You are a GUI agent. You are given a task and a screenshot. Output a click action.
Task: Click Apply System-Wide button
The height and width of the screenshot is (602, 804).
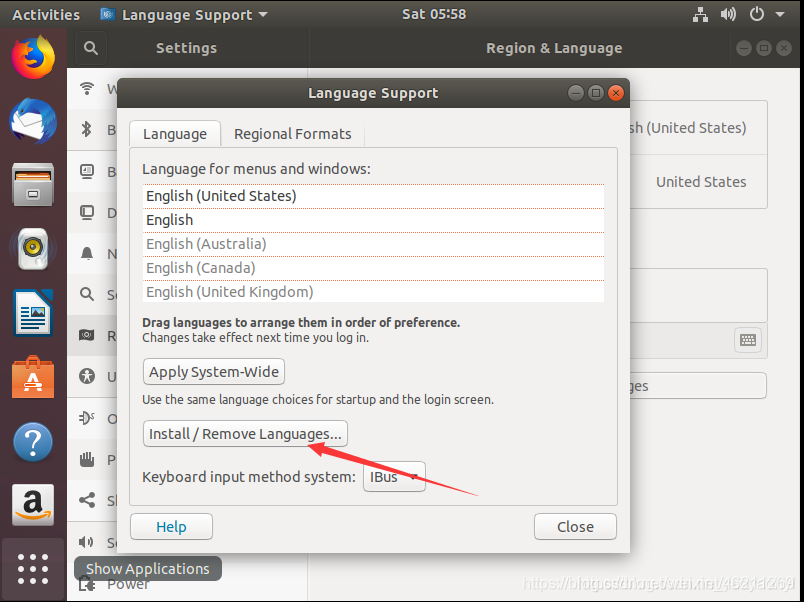click(x=214, y=372)
